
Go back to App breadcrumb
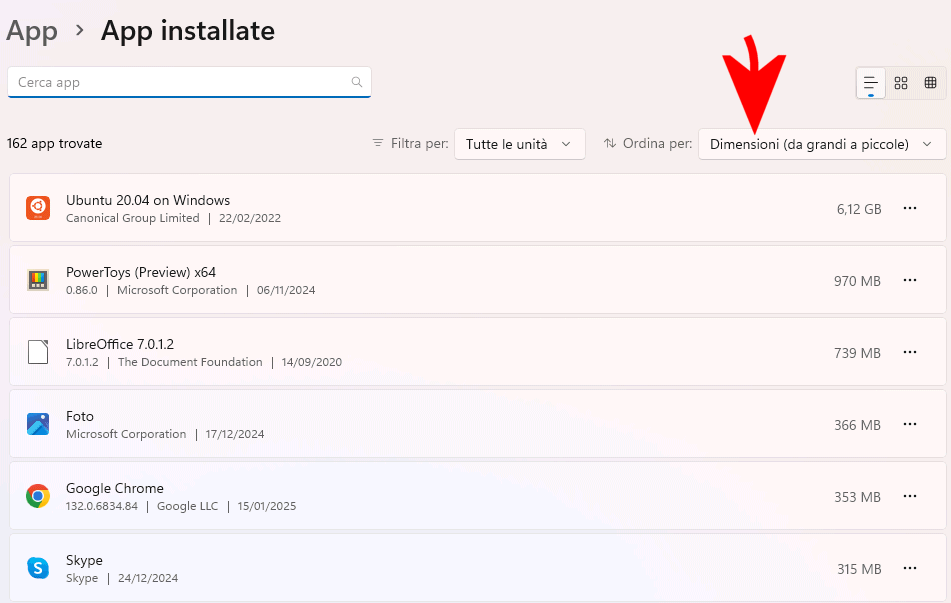32,31
